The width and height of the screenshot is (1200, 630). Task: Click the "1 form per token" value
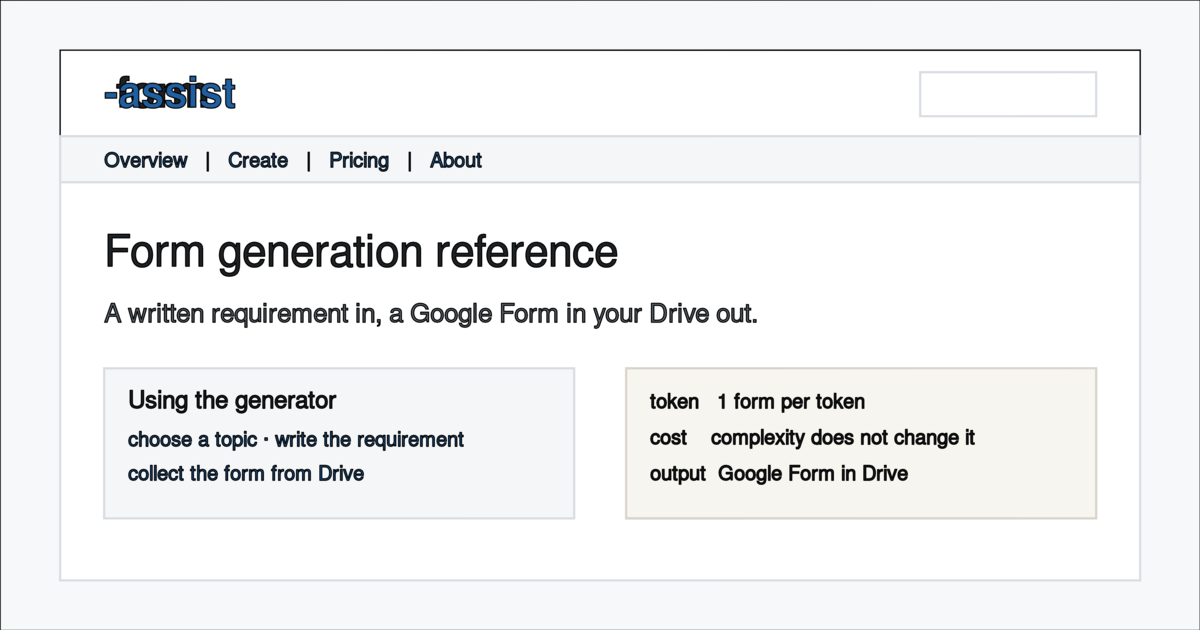coord(791,402)
